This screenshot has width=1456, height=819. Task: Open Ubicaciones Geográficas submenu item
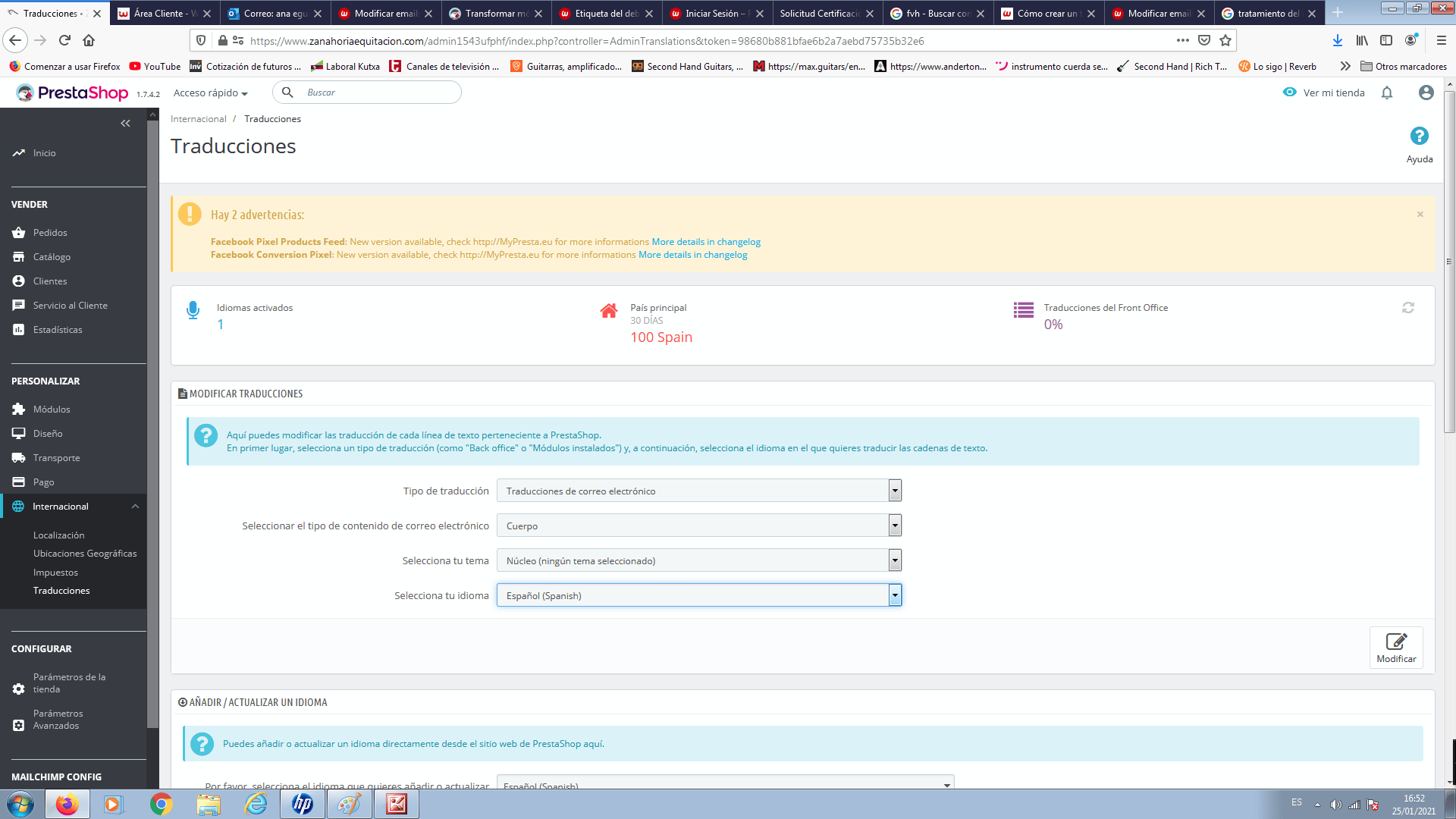[x=85, y=553]
